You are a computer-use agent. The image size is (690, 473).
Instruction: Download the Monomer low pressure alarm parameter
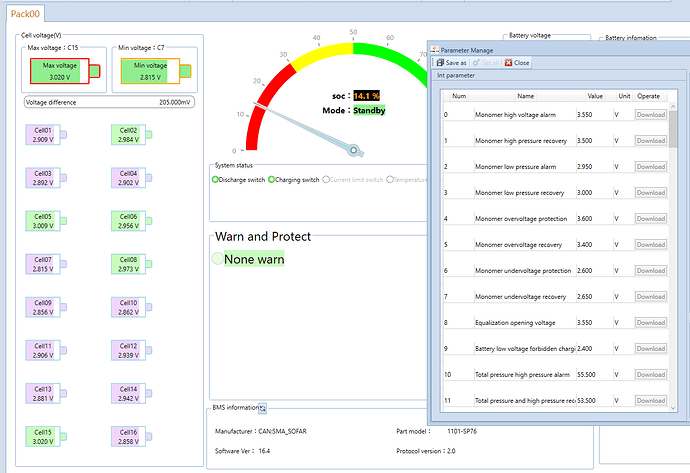pos(650,167)
